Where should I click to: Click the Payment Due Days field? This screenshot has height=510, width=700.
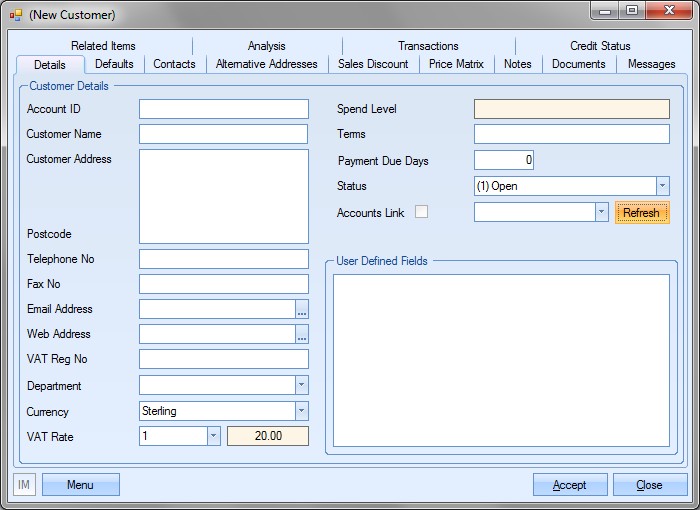click(x=504, y=160)
